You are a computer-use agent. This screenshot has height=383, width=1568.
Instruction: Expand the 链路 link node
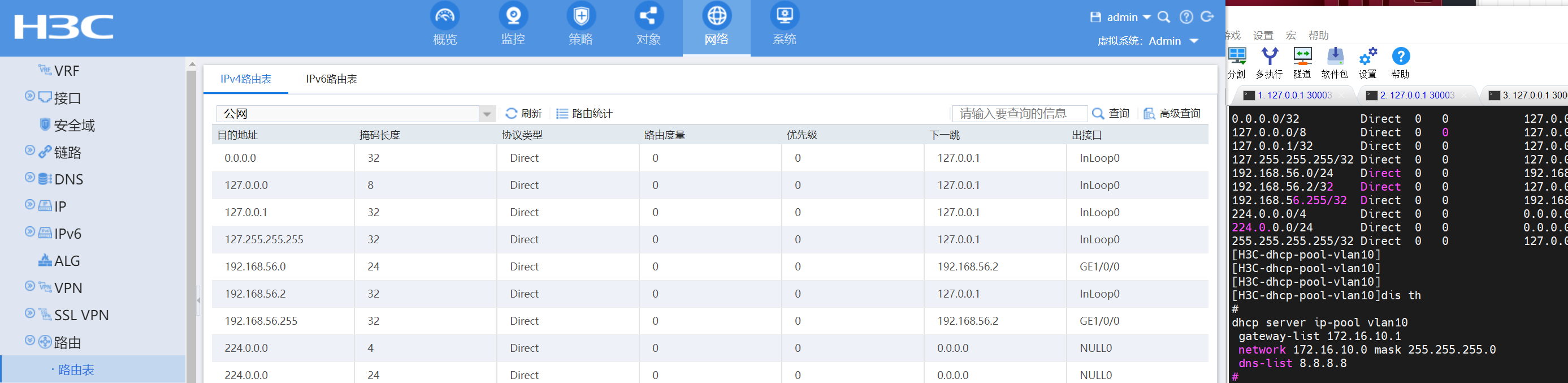pos(29,150)
